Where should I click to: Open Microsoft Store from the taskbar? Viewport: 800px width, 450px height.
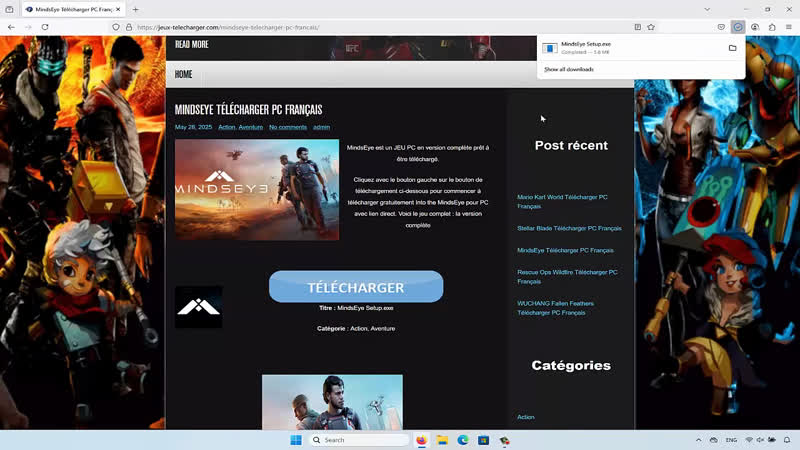(484, 440)
